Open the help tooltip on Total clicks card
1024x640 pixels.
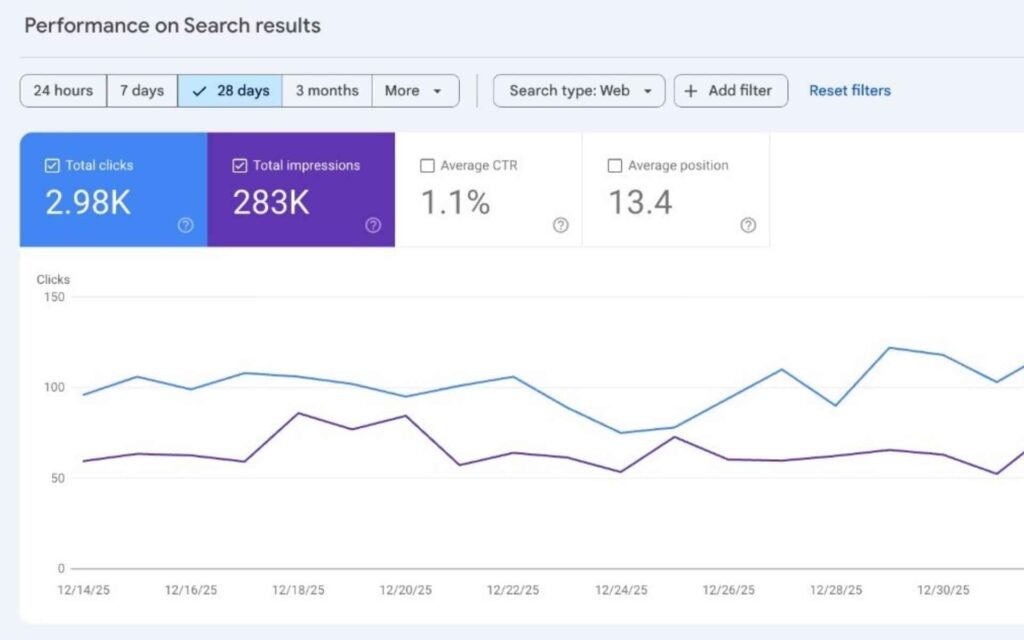pyautogui.click(x=185, y=226)
